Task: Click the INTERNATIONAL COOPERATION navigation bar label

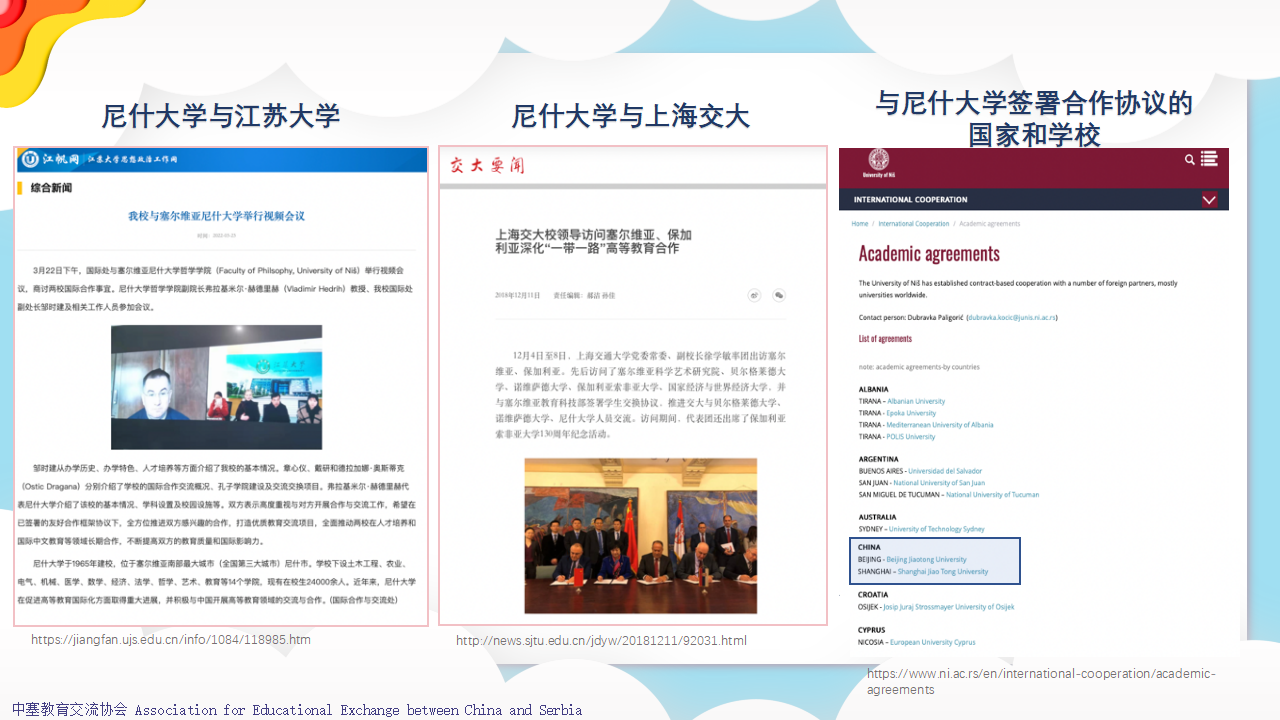Action: (911, 200)
